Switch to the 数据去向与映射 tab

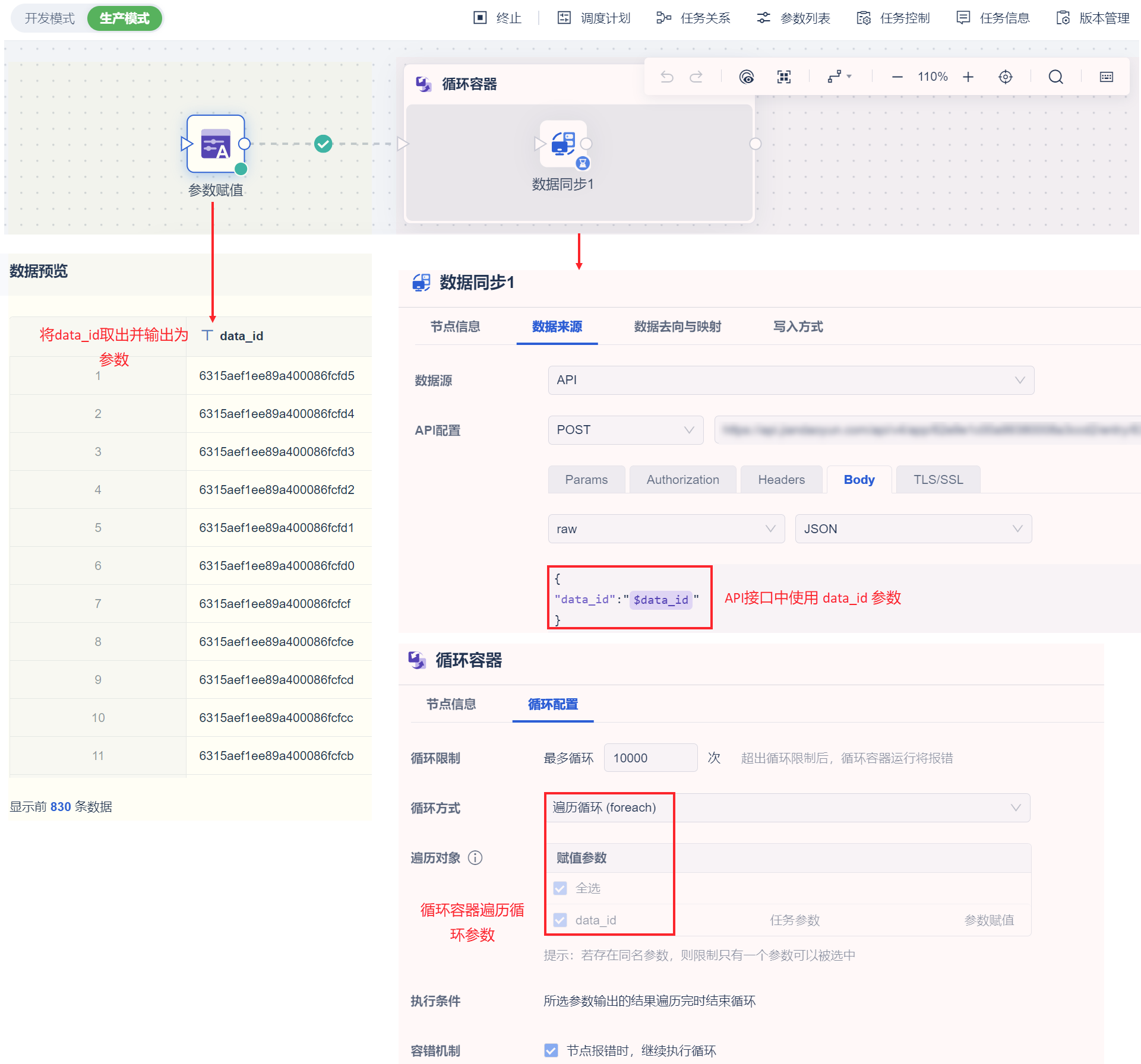coord(677,327)
